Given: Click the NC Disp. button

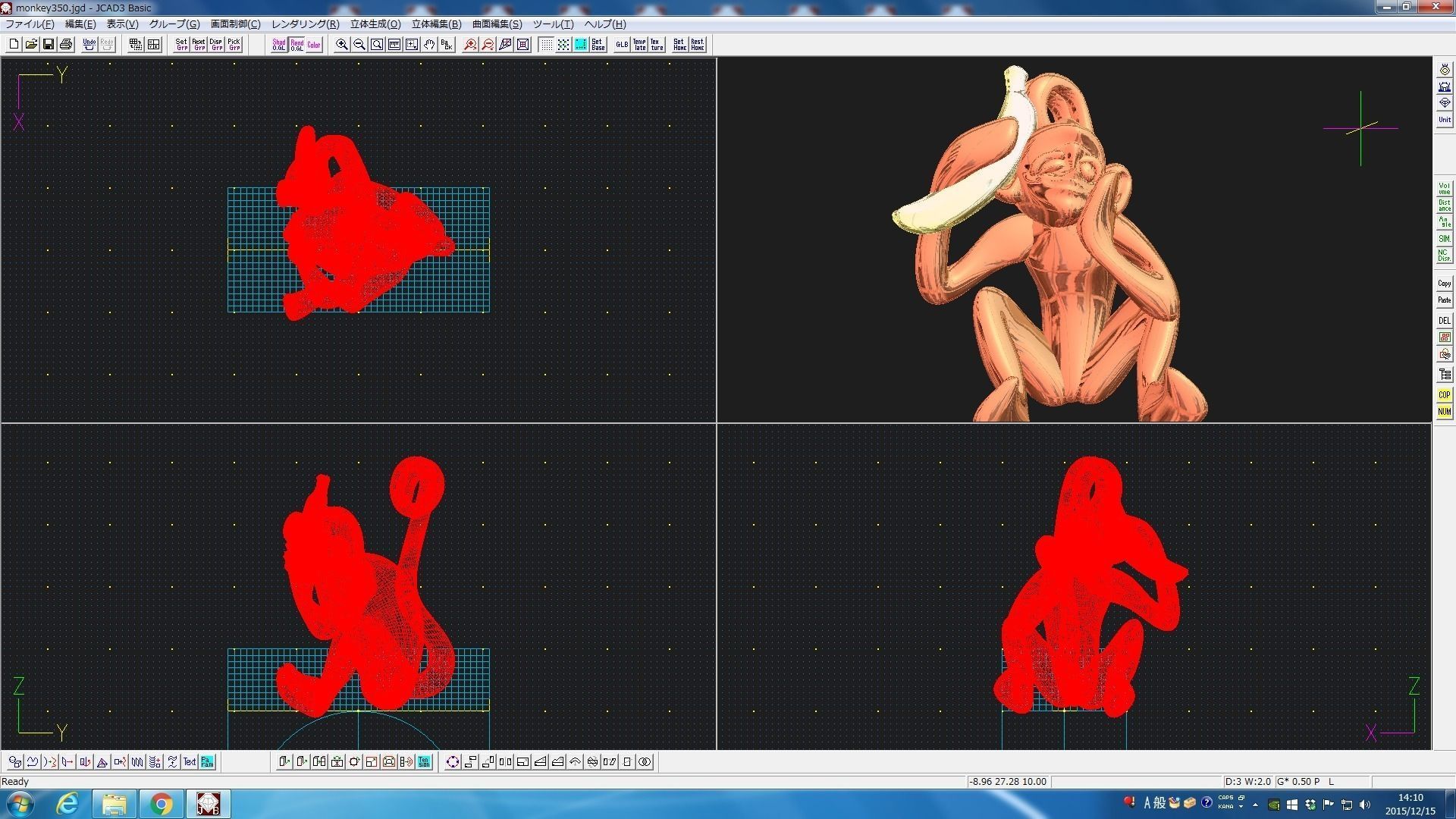Looking at the screenshot, I should point(1444,256).
